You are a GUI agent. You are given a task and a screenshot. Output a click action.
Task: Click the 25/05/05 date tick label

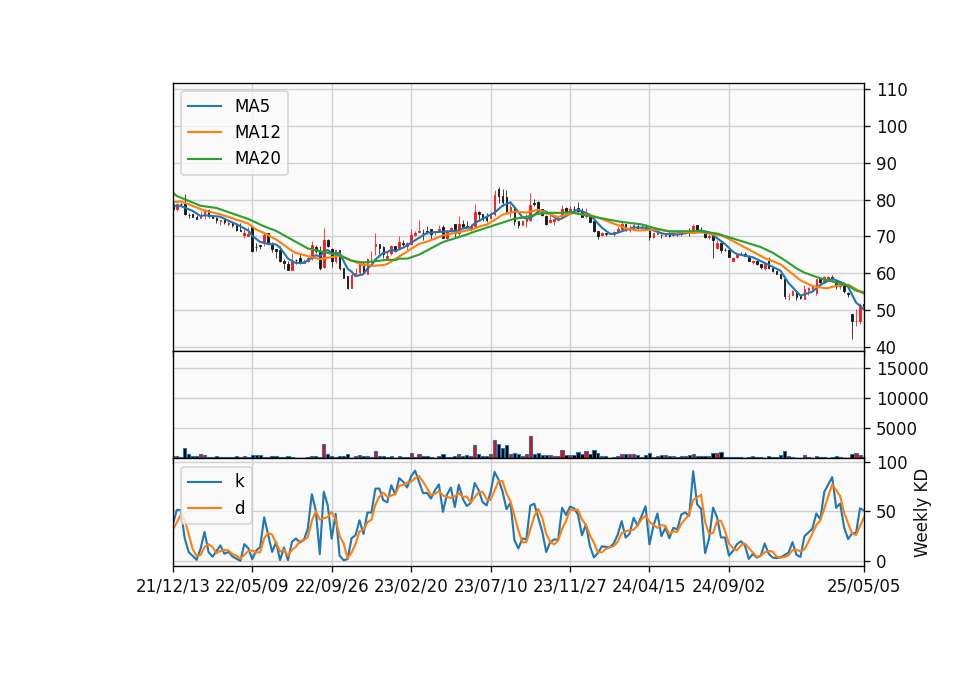(x=864, y=586)
